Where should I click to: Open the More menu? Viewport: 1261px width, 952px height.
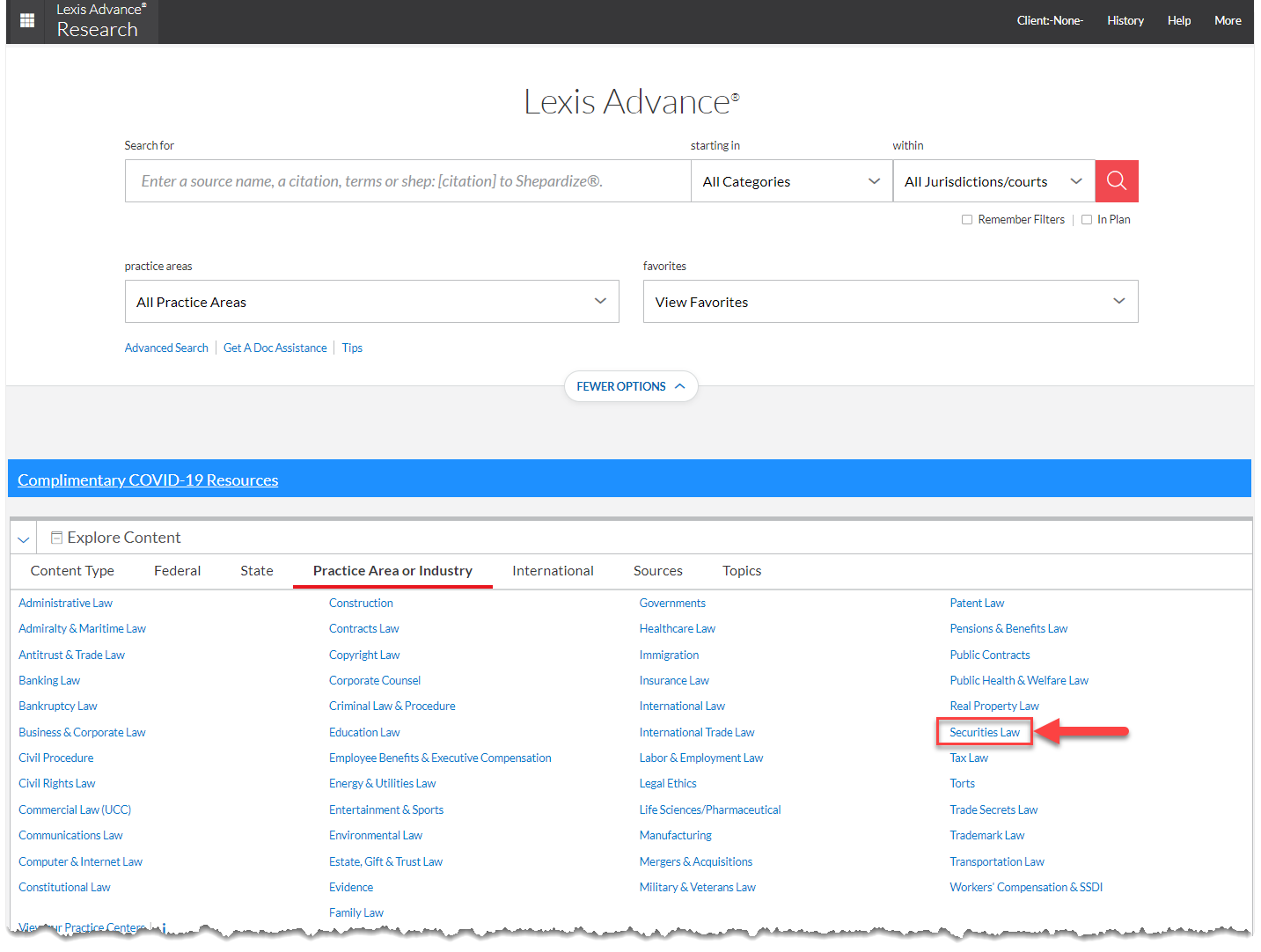1228,20
